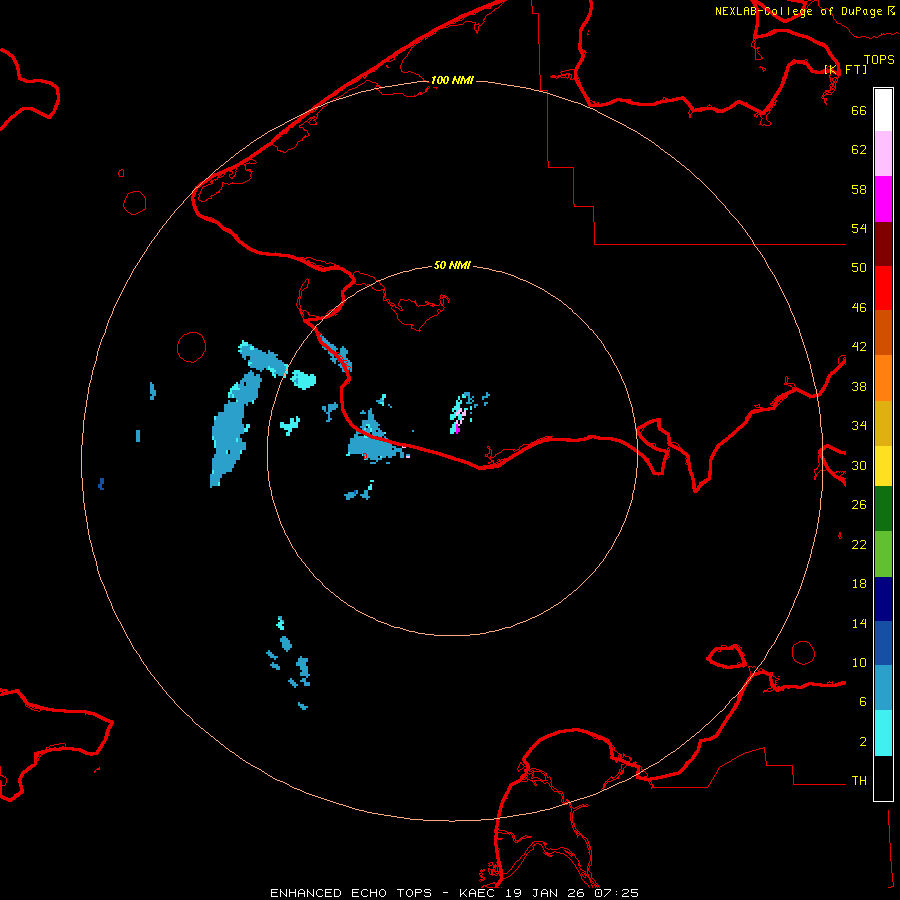Viewport: 900px width, 900px height.
Task: Click the bright red legend swatch
Action: click(x=883, y=288)
